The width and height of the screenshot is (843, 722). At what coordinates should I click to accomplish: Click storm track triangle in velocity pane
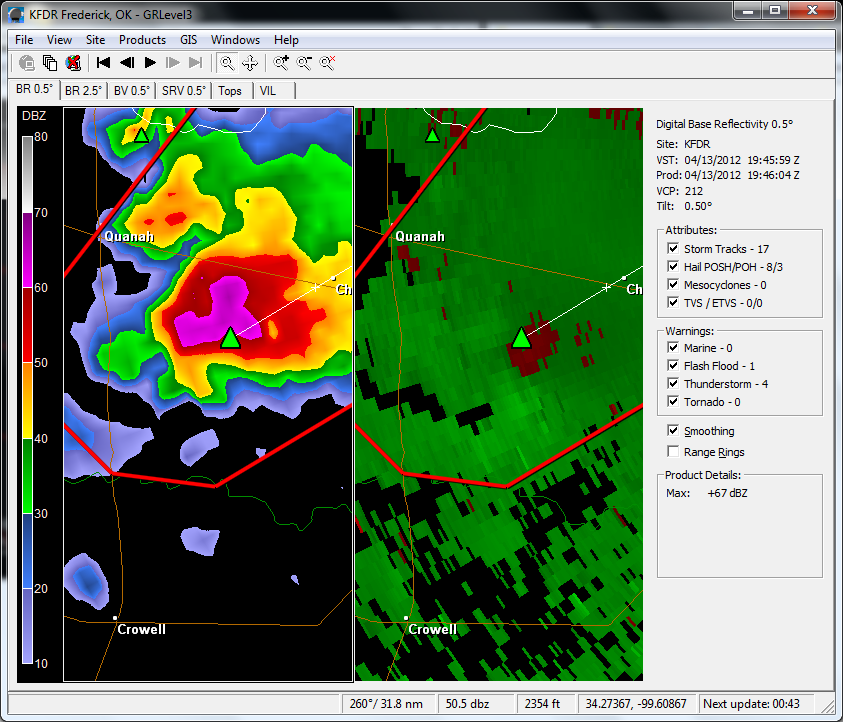pyautogui.click(x=521, y=338)
